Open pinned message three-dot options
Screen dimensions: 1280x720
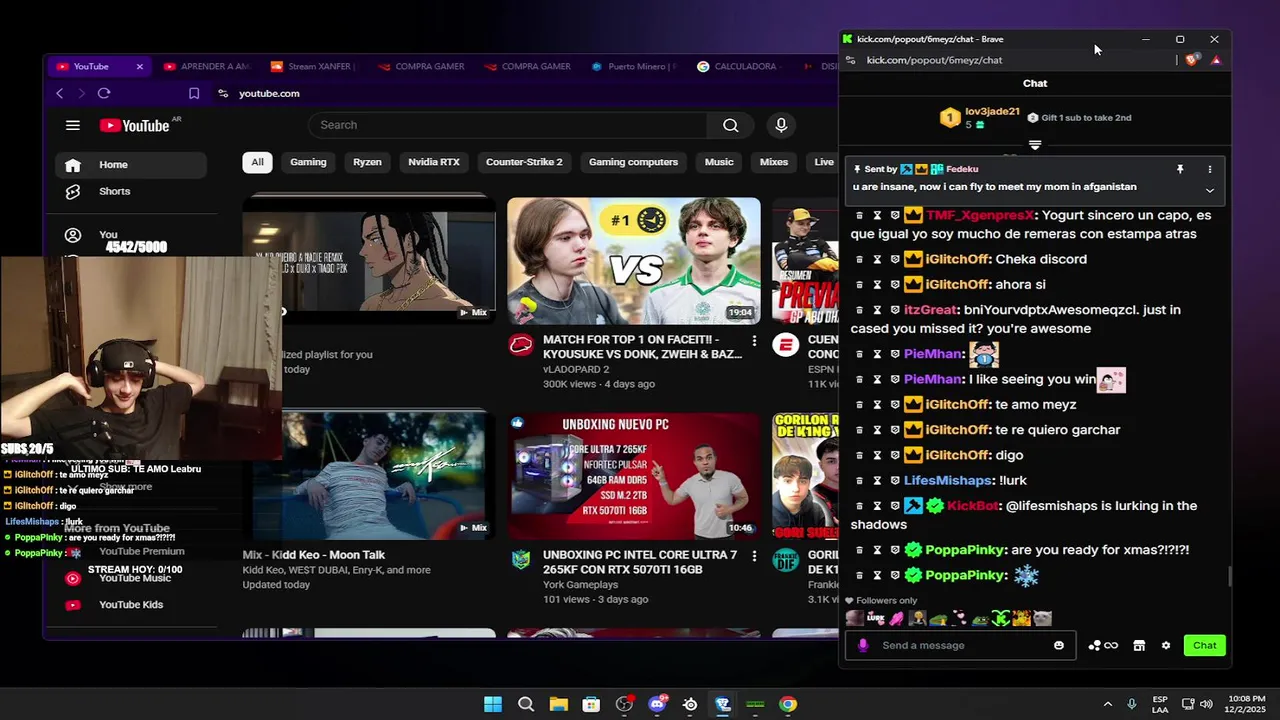1209,170
